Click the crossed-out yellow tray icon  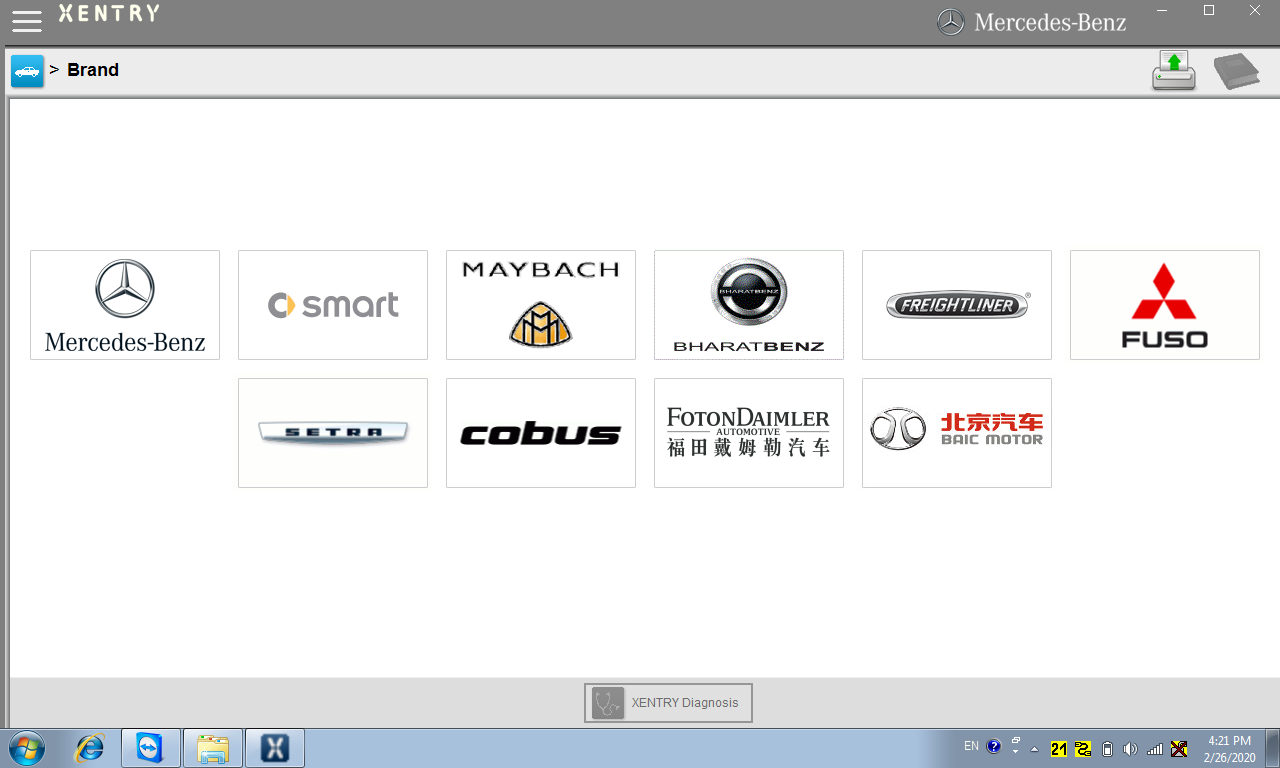tap(1179, 749)
